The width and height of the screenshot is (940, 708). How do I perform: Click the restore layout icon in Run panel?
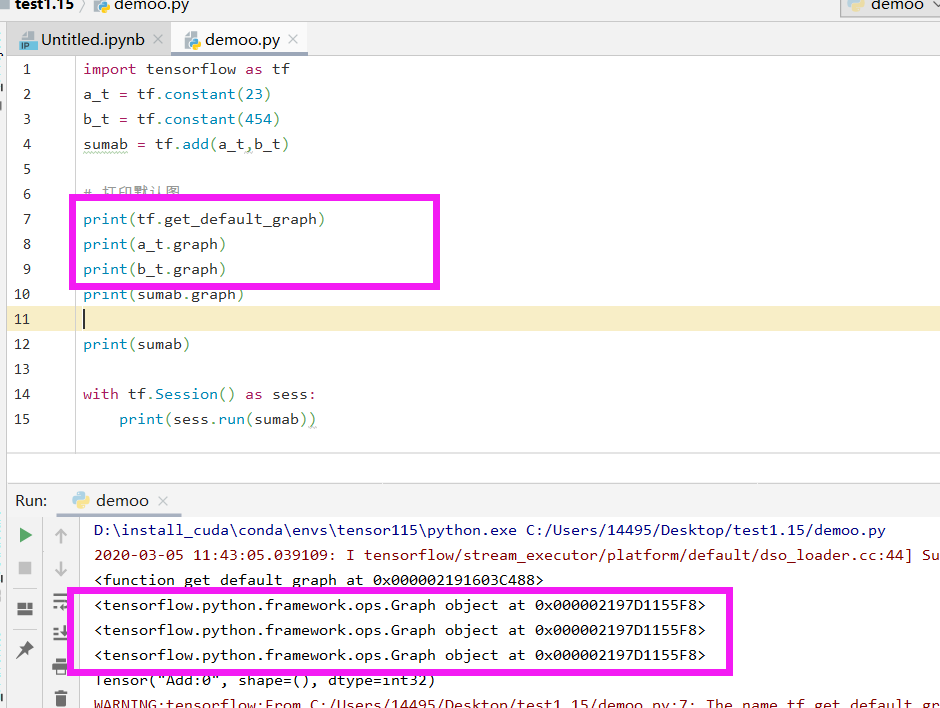click(25, 609)
